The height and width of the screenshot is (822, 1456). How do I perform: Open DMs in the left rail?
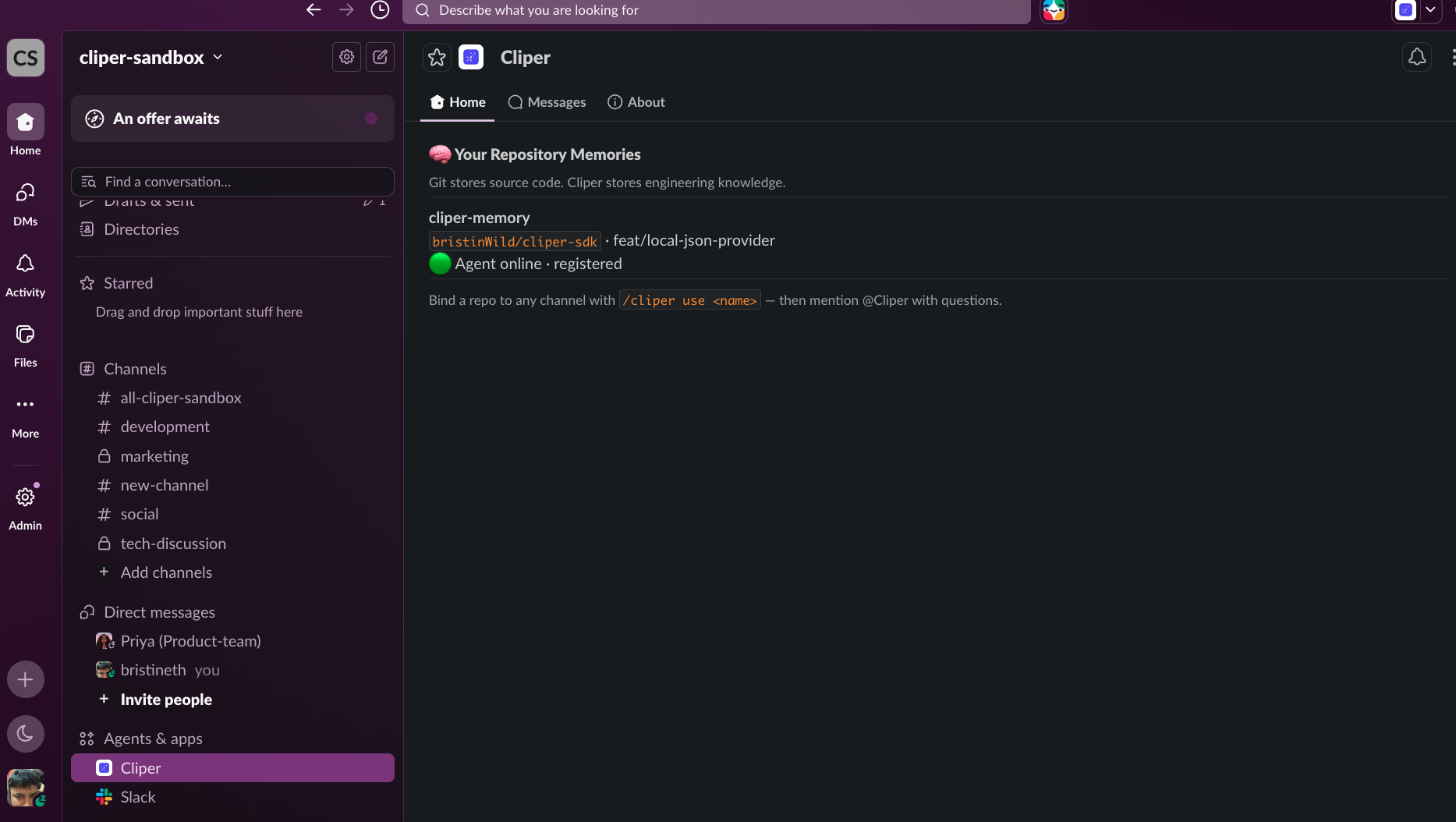pyautogui.click(x=26, y=203)
